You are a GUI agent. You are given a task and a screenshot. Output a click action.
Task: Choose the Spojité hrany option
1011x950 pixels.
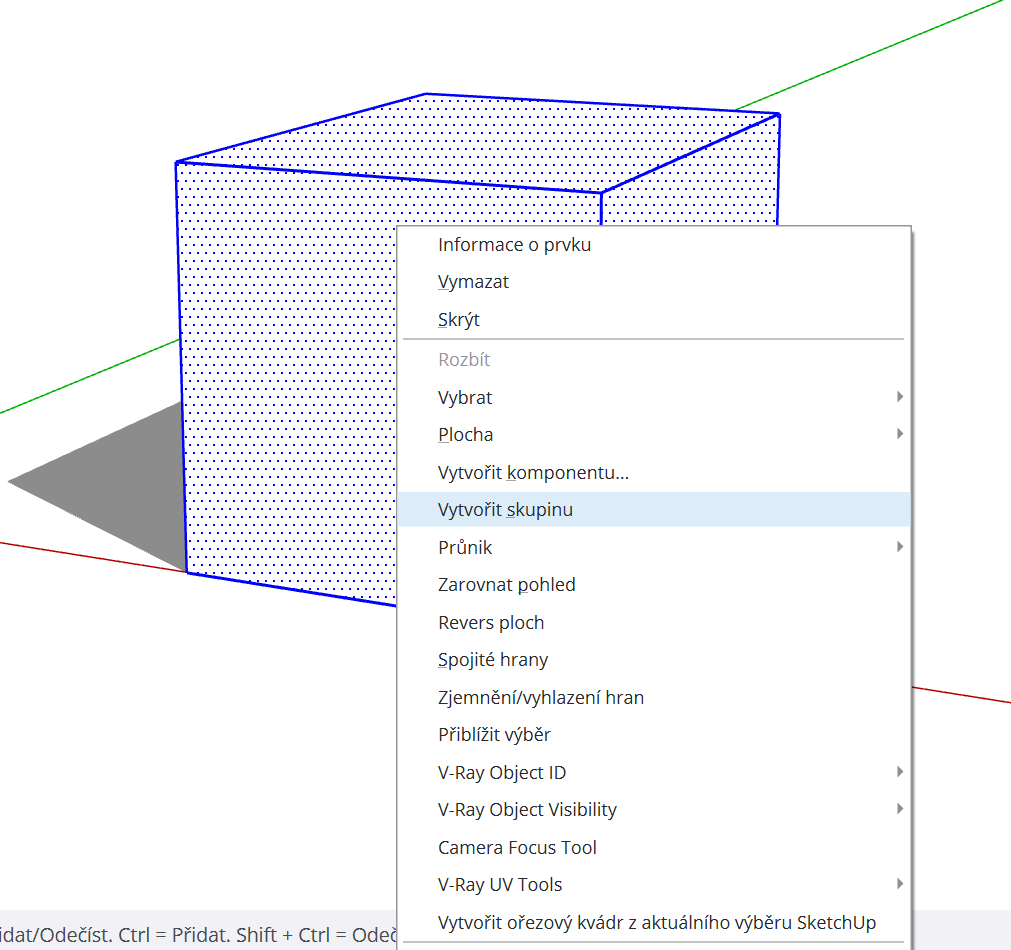pyautogui.click(x=493, y=660)
